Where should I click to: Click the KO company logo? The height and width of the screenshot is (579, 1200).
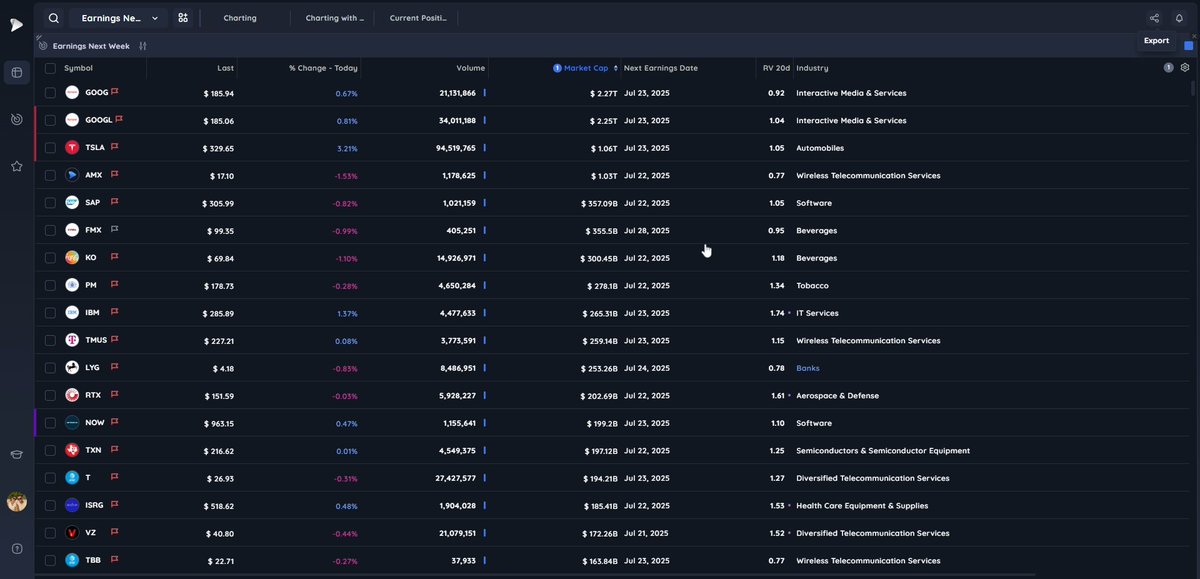tap(72, 257)
